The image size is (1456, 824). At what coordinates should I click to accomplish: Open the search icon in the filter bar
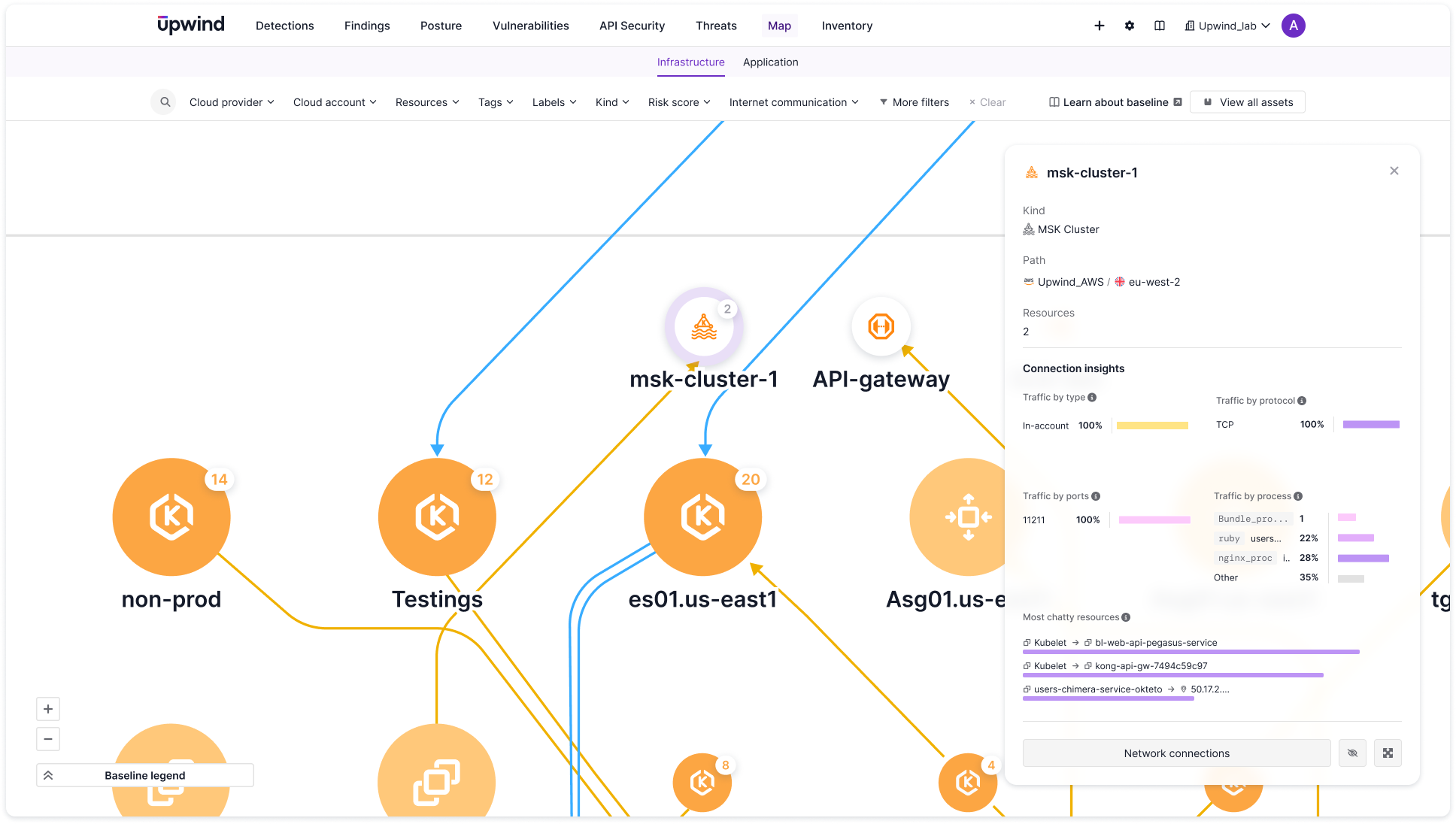(163, 101)
